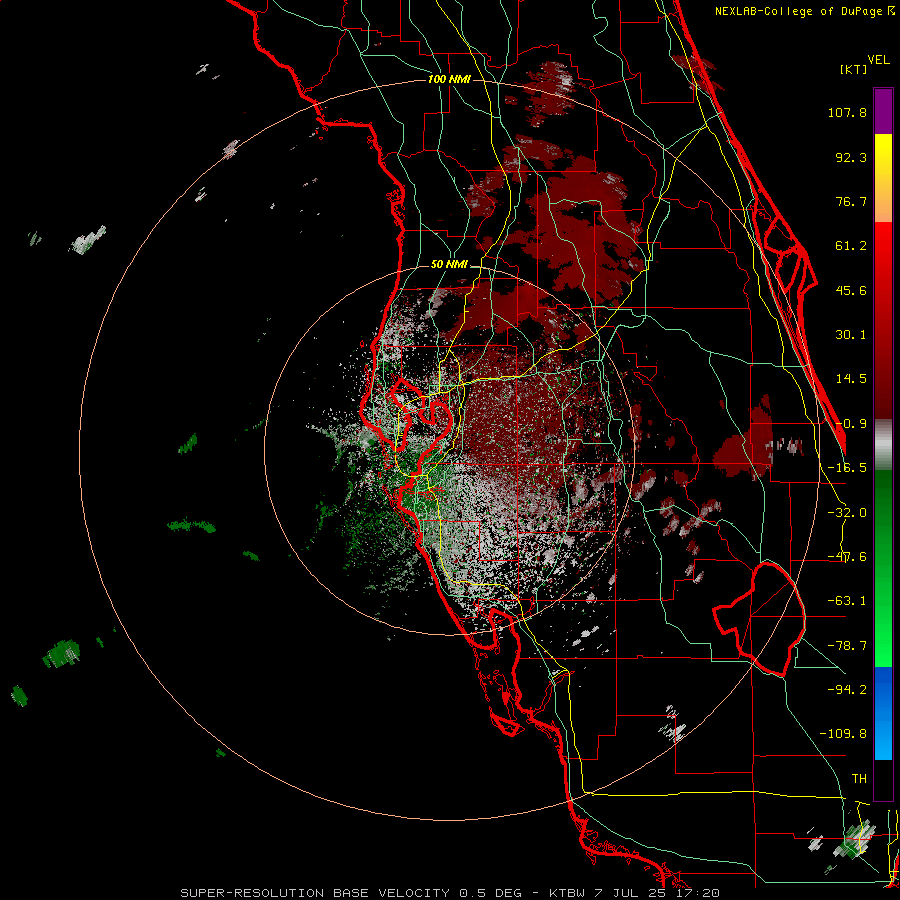This screenshot has height=900, width=900.
Task: Click the 76.7 velocity scale value
Action: [851, 201]
